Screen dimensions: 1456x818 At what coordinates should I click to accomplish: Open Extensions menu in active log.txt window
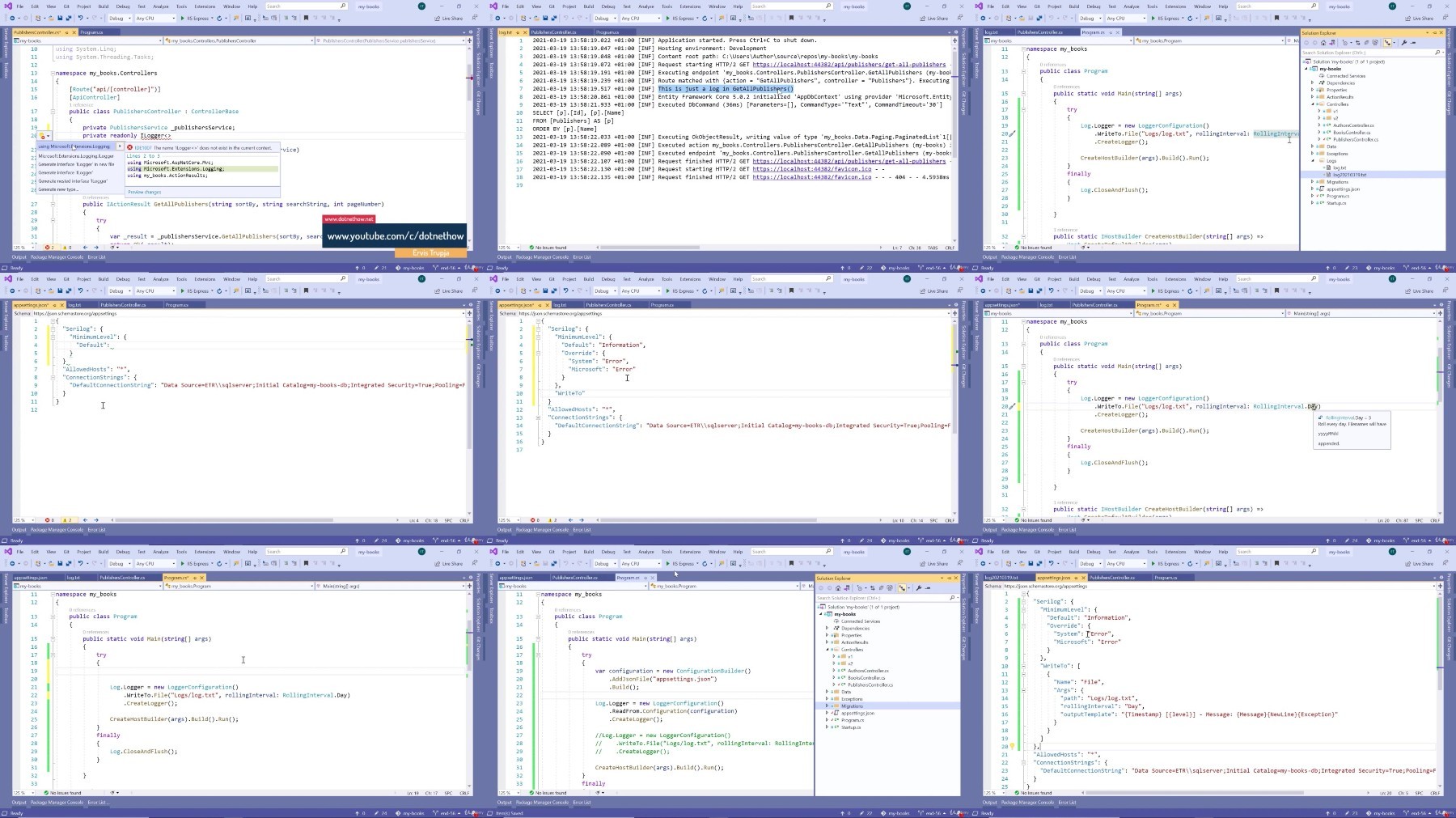[690, 6]
